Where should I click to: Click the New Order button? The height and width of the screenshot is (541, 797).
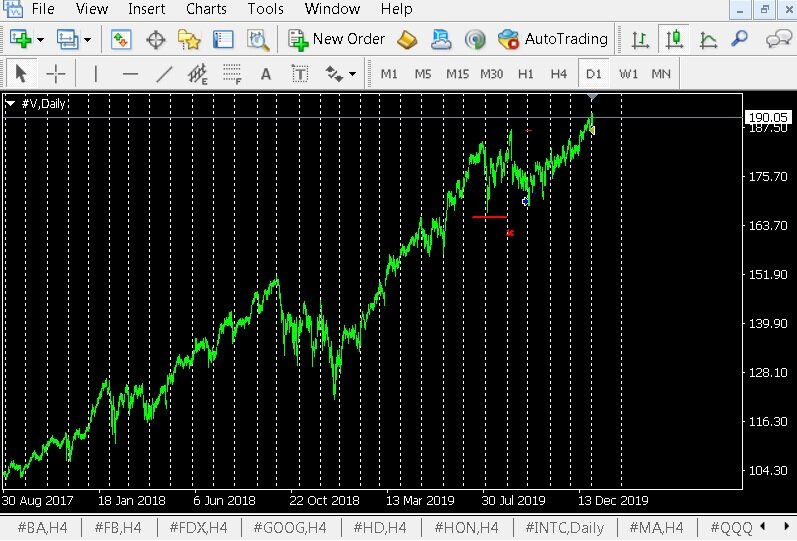pos(336,39)
